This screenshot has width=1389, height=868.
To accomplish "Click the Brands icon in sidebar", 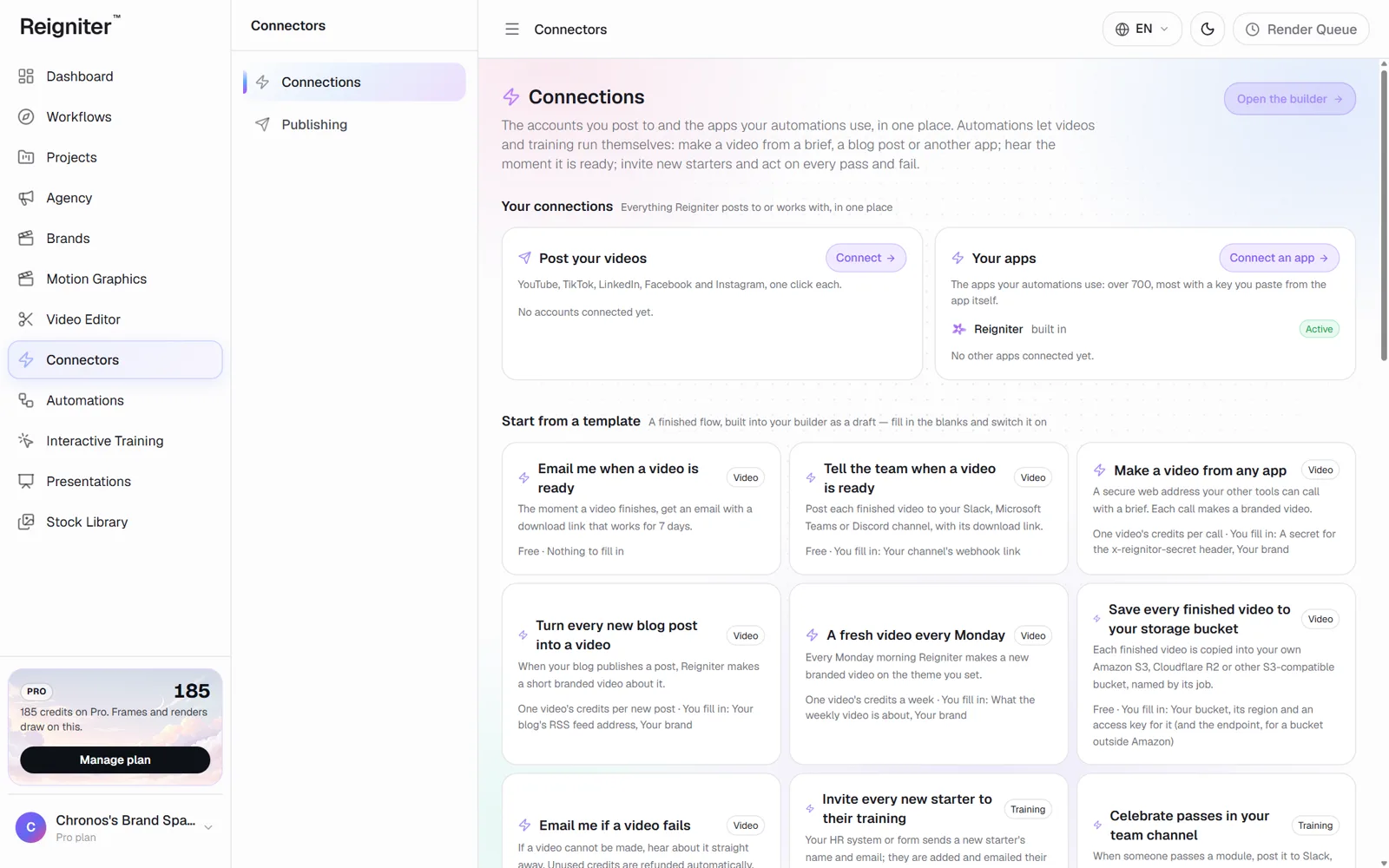I will [26, 239].
